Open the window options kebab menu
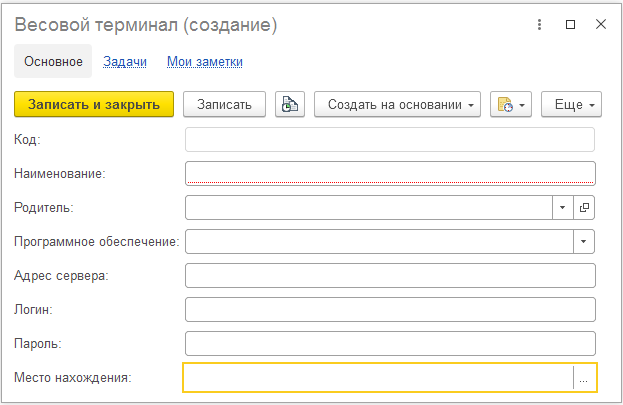Image resolution: width=623 pixels, height=405 pixels. pyautogui.click(x=541, y=24)
